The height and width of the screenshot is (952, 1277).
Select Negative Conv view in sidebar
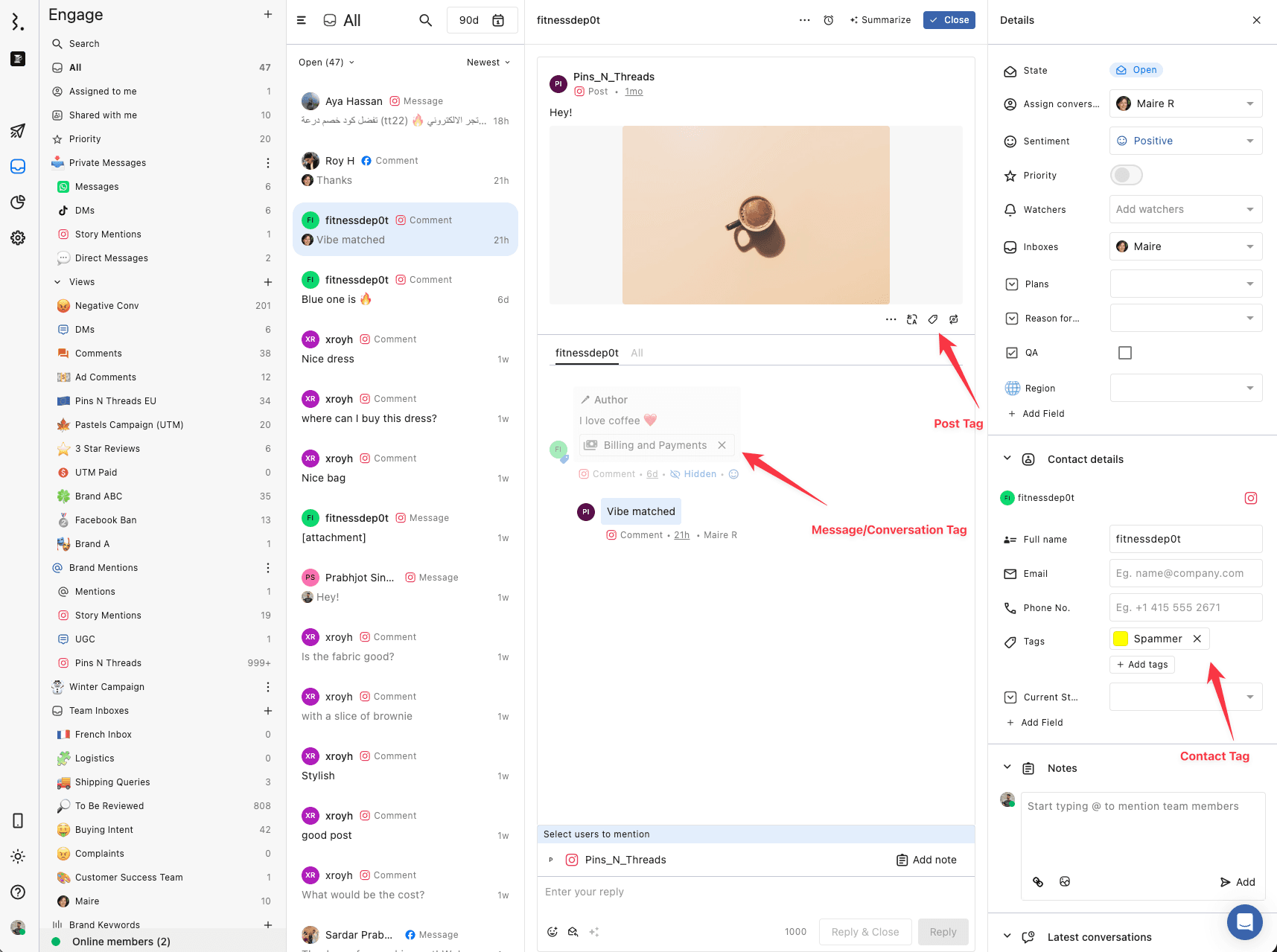[106, 306]
